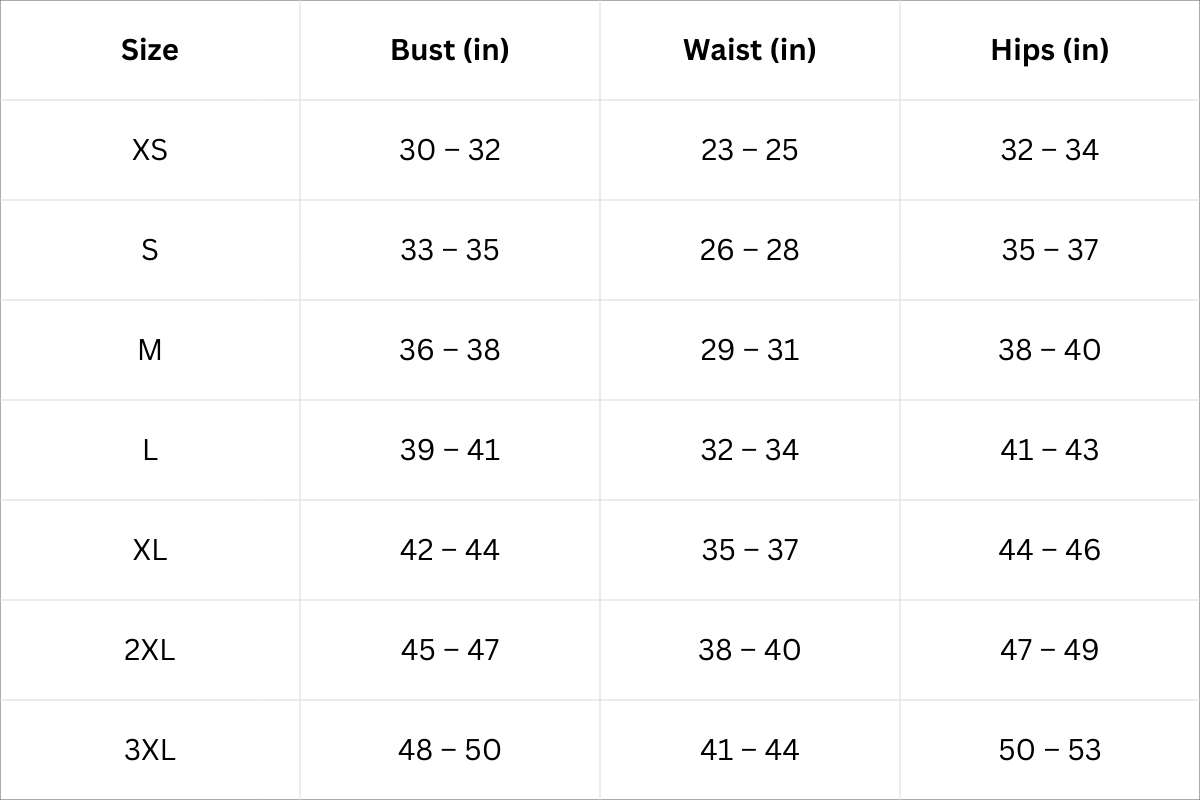Click the M size cell

coord(150,350)
